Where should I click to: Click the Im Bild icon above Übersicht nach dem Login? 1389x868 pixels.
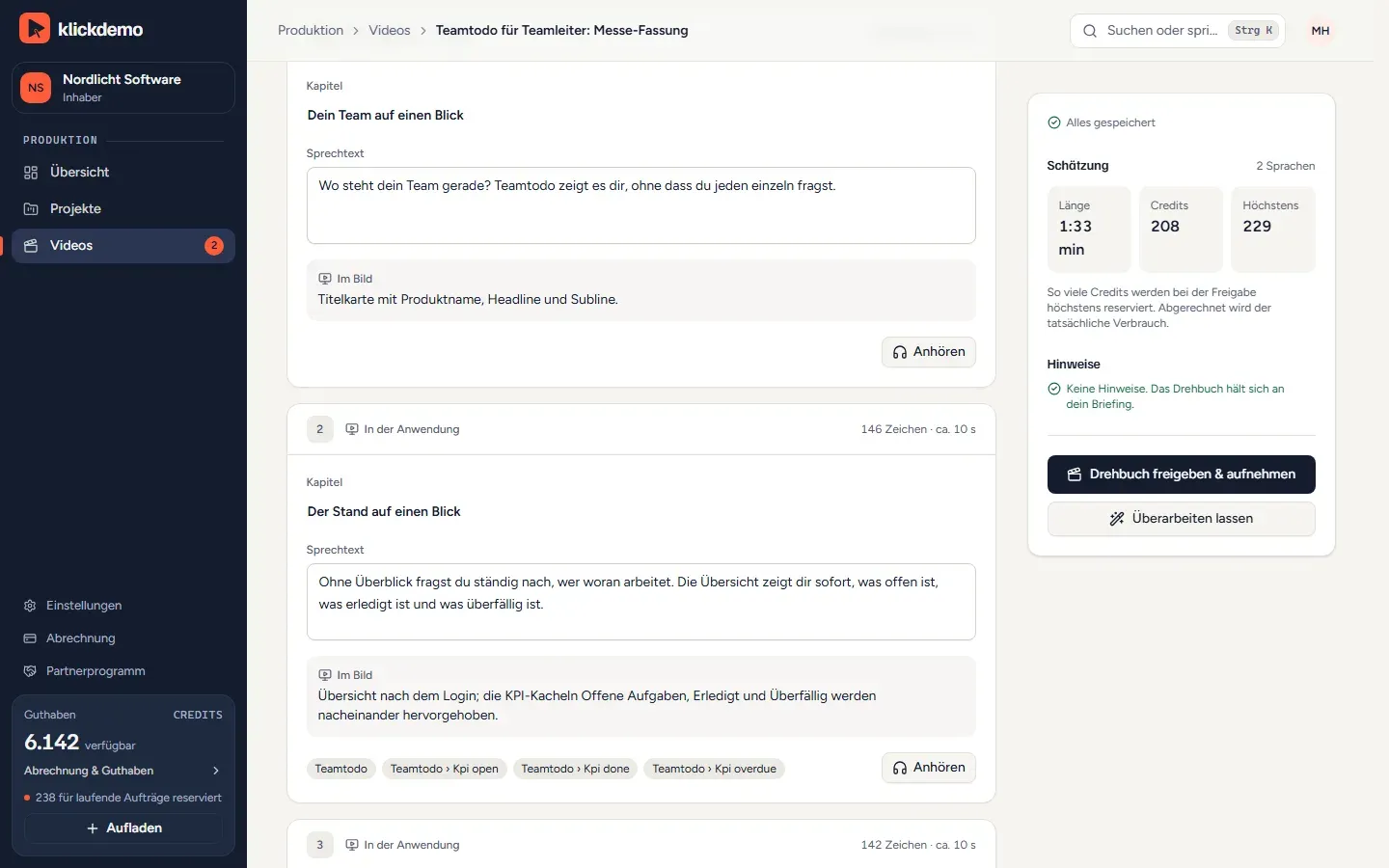(325, 675)
